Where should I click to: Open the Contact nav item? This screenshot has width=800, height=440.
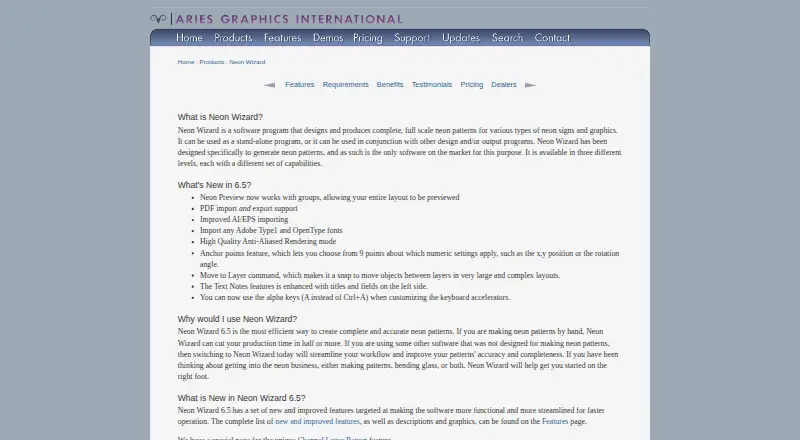pyautogui.click(x=553, y=38)
